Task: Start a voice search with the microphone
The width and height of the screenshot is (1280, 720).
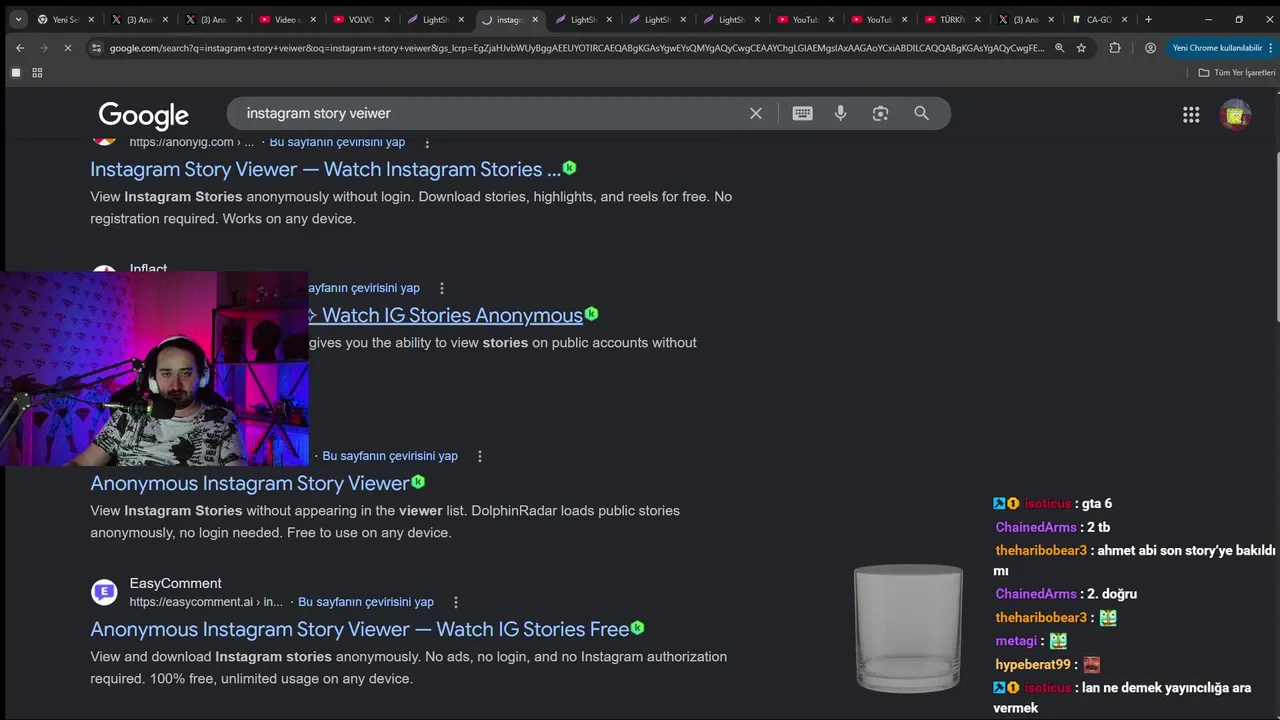Action: click(840, 113)
